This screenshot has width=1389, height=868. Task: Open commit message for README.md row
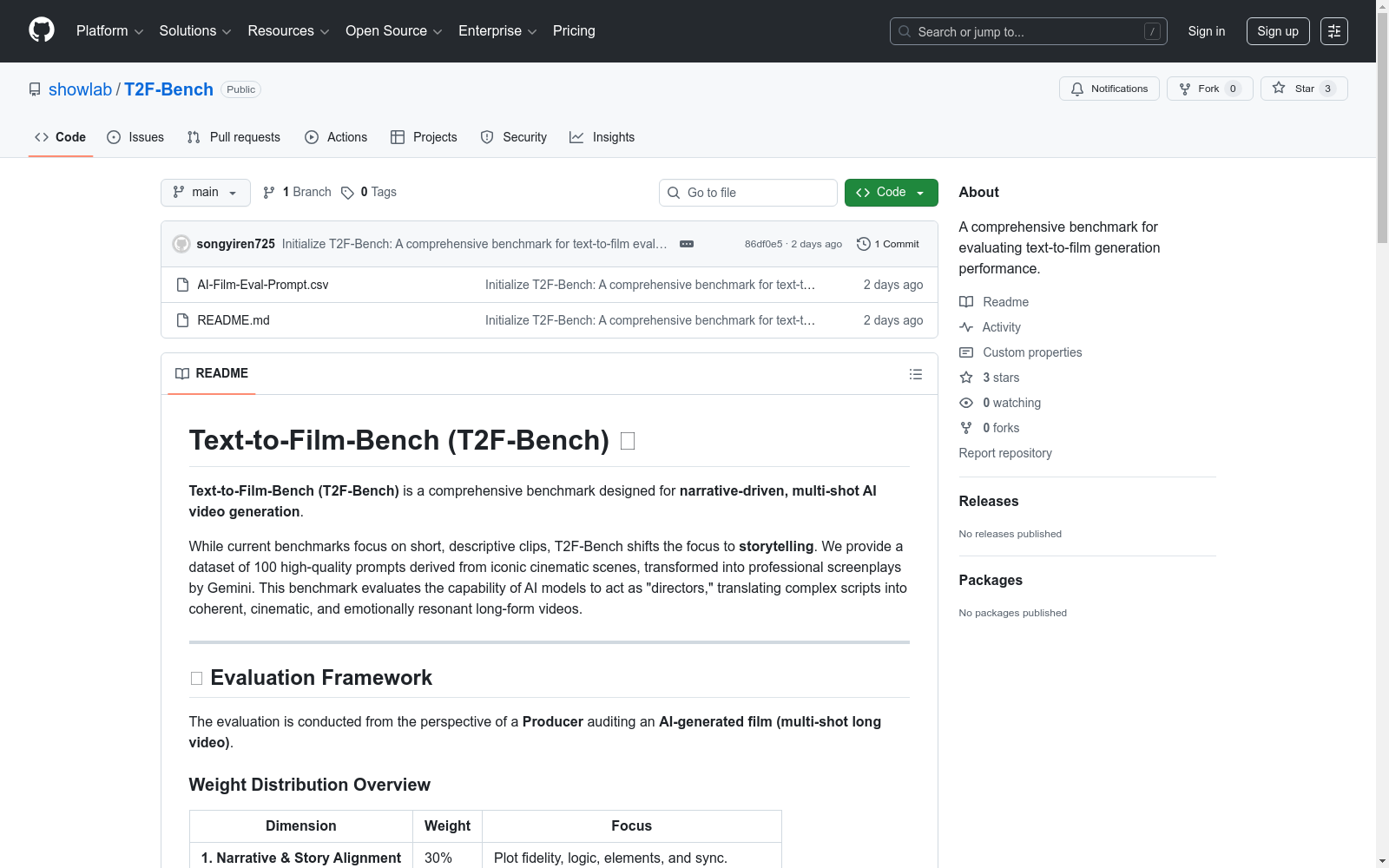(x=650, y=320)
